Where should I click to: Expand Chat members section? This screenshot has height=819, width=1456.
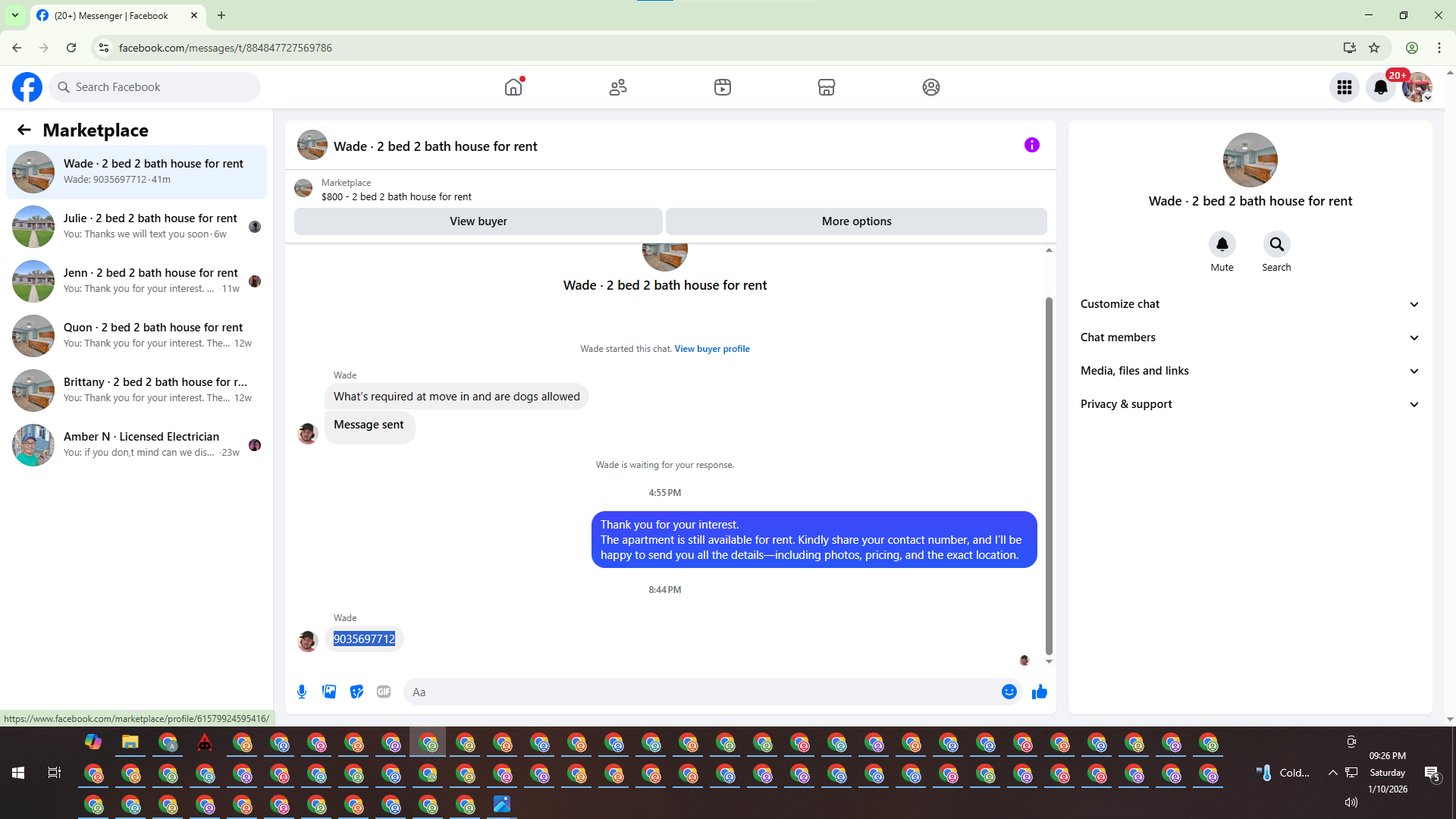pyautogui.click(x=1250, y=337)
